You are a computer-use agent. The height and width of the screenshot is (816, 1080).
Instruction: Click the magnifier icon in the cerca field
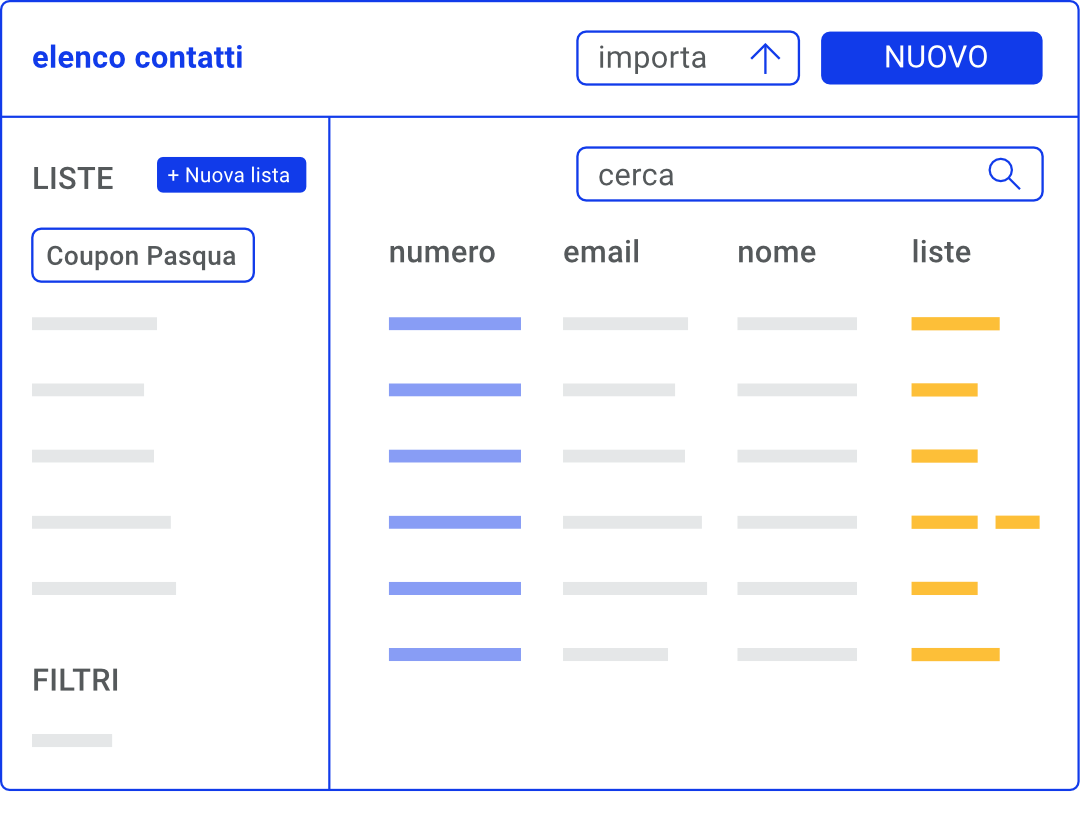pos(1004,174)
